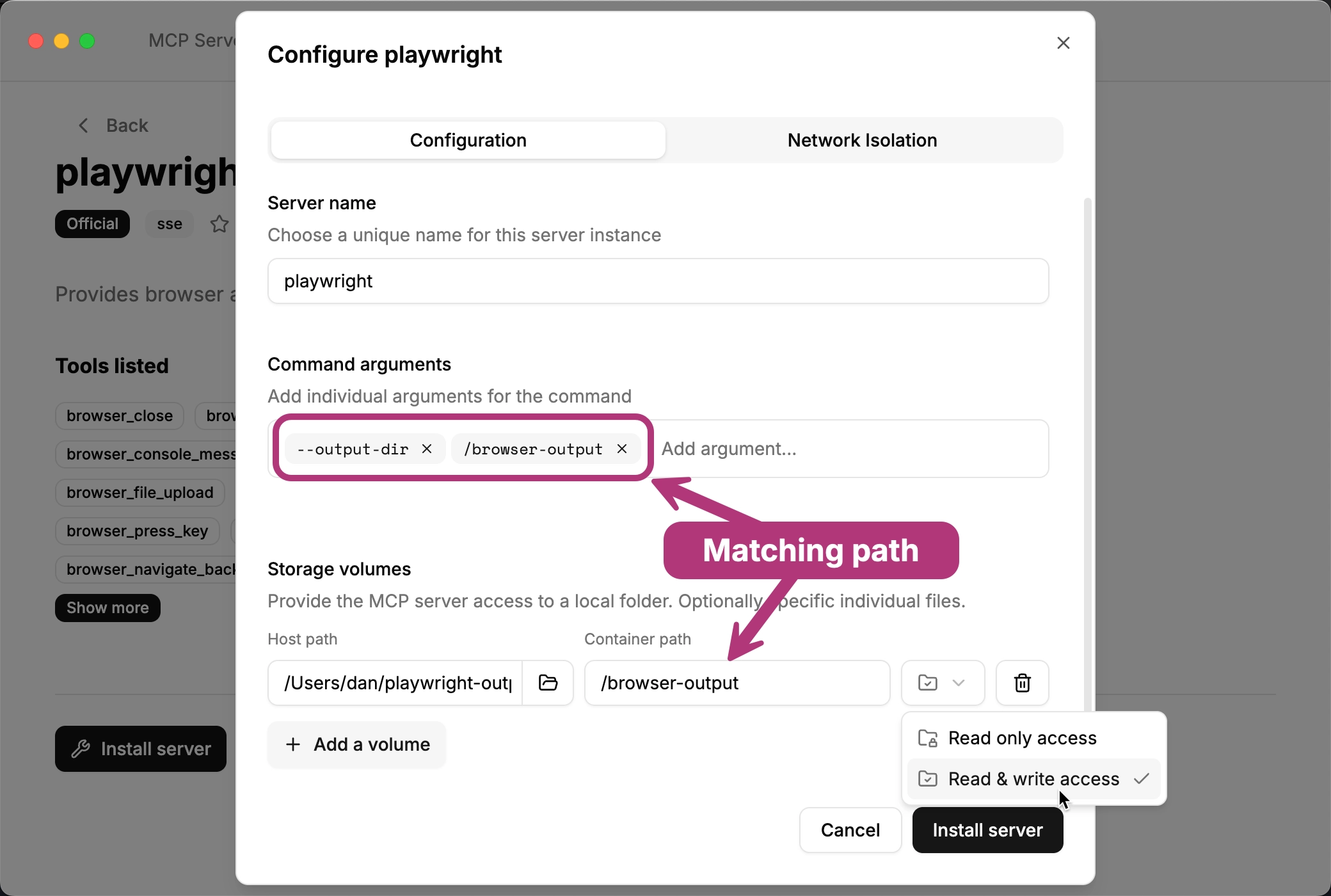1331x896 pixels.
Task: Click the plus icon to add a volume
Action: (x=293, y=744)
